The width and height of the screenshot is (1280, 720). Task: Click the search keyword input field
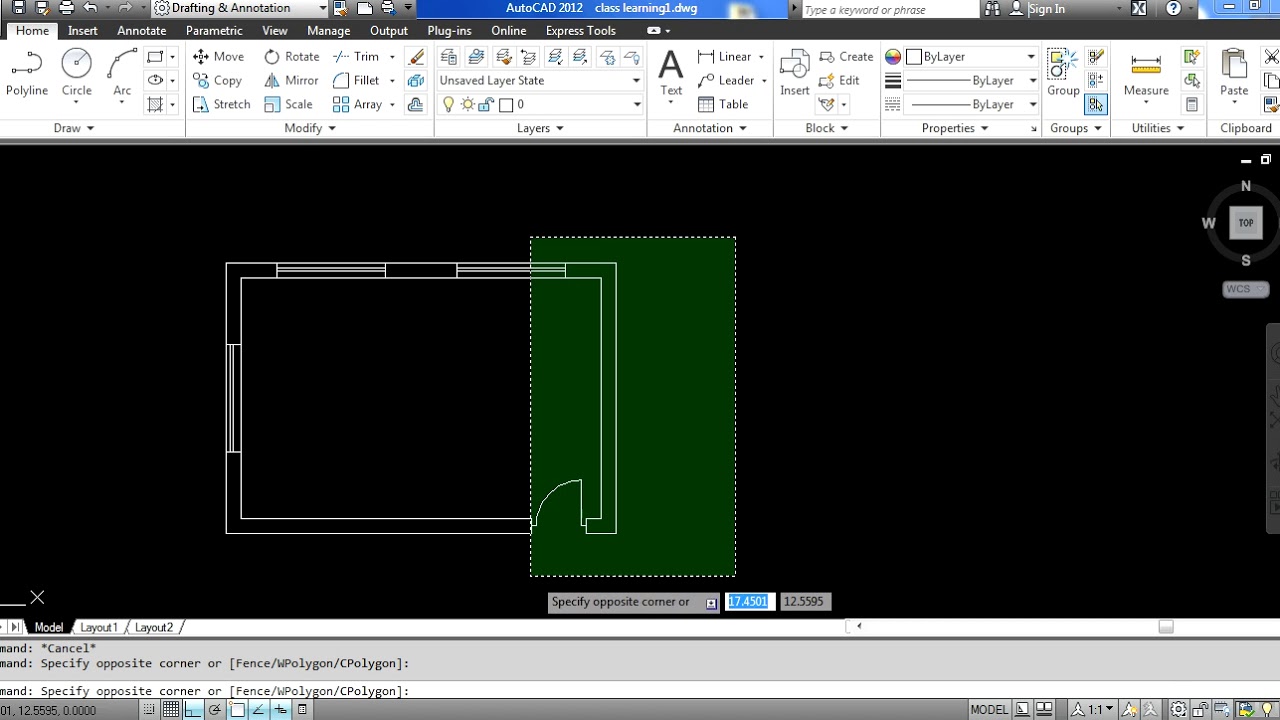pos(890,9)
